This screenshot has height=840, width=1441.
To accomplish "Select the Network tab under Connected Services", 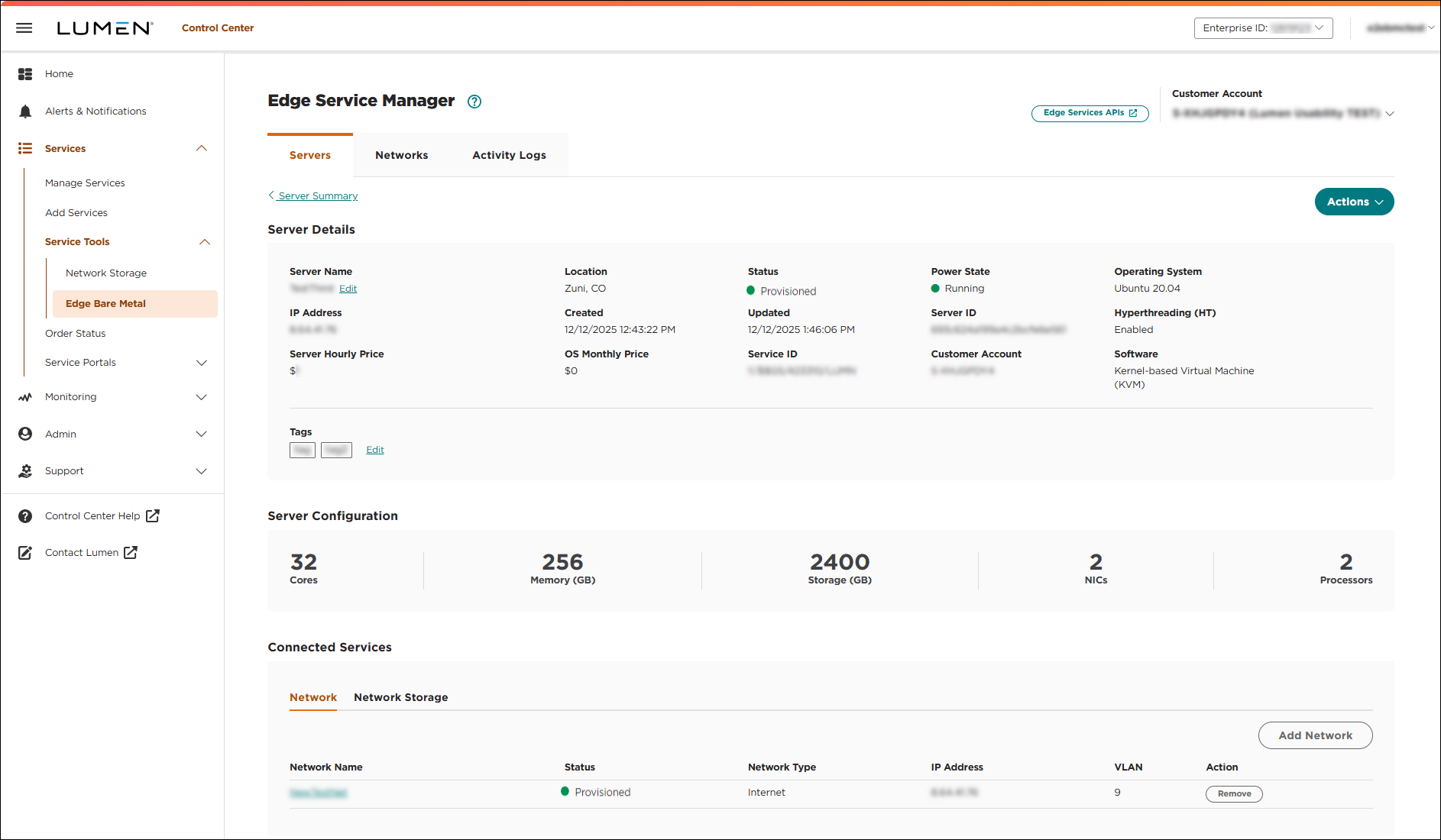I will 313,697.
